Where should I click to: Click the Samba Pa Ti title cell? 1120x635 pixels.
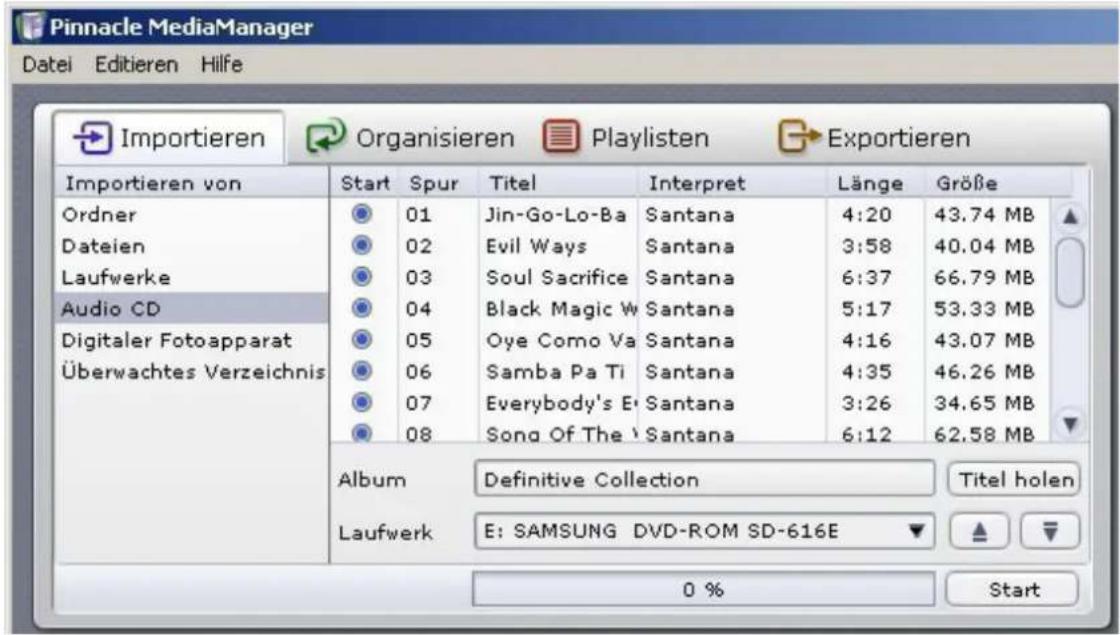pyautogui.click(x=555, y=371)
